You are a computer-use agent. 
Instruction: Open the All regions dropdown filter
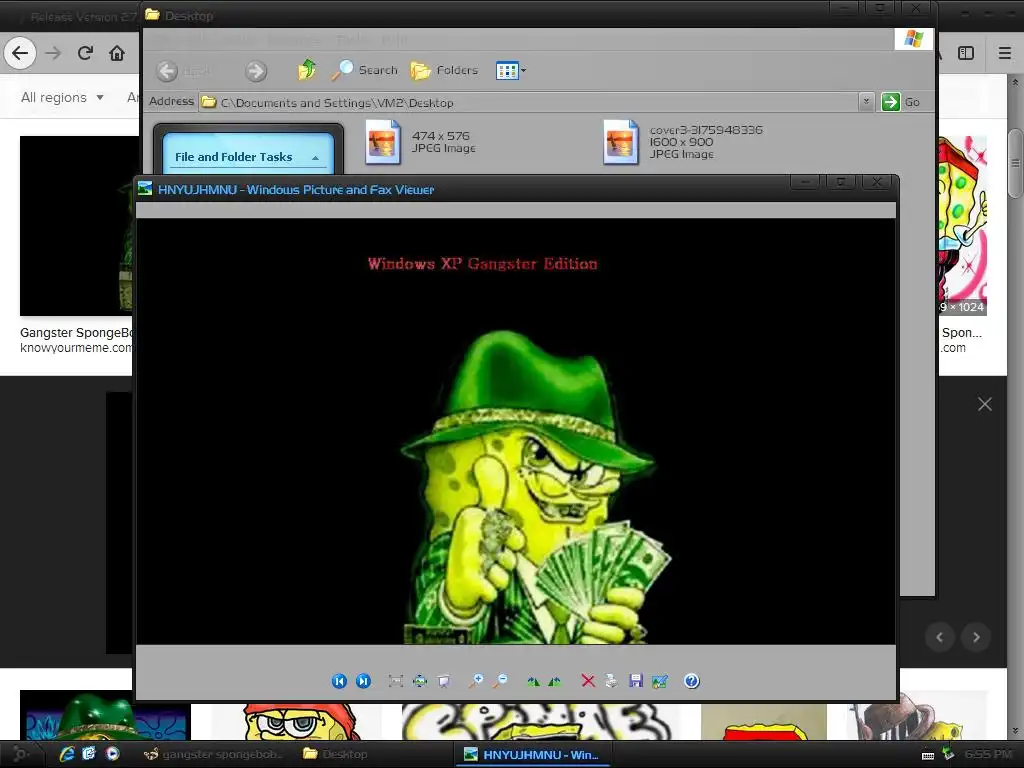pyautogui.click(x=62, y=97)
